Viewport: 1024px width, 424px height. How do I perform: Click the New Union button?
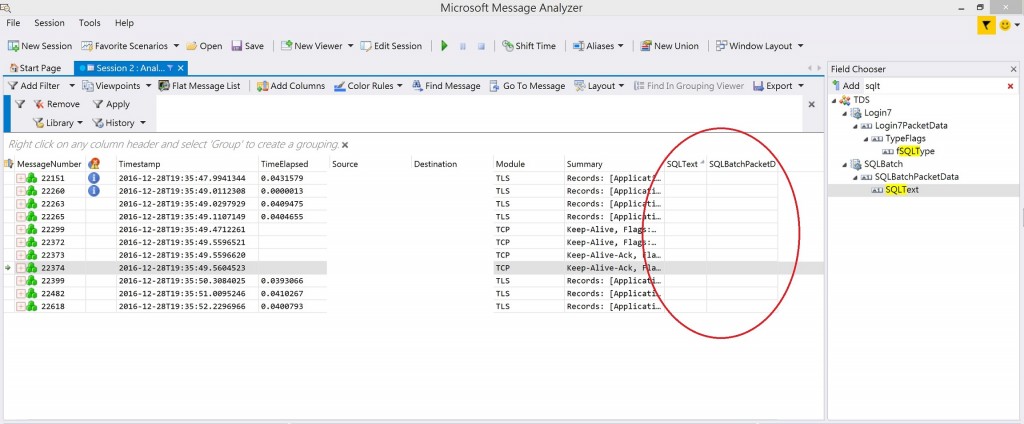(669, 46)
